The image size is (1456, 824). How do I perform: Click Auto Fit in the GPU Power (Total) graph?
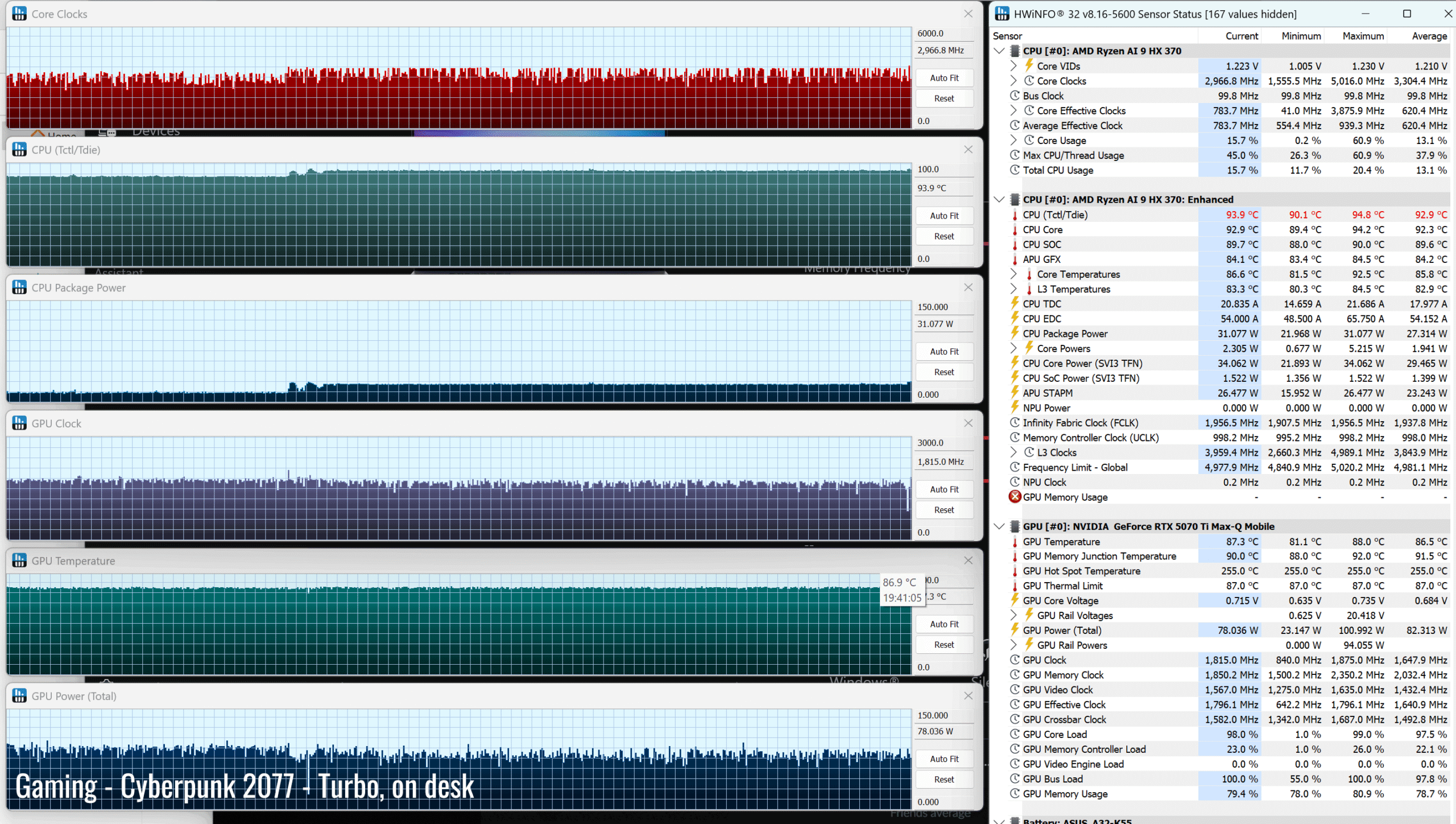coord(944,759)
